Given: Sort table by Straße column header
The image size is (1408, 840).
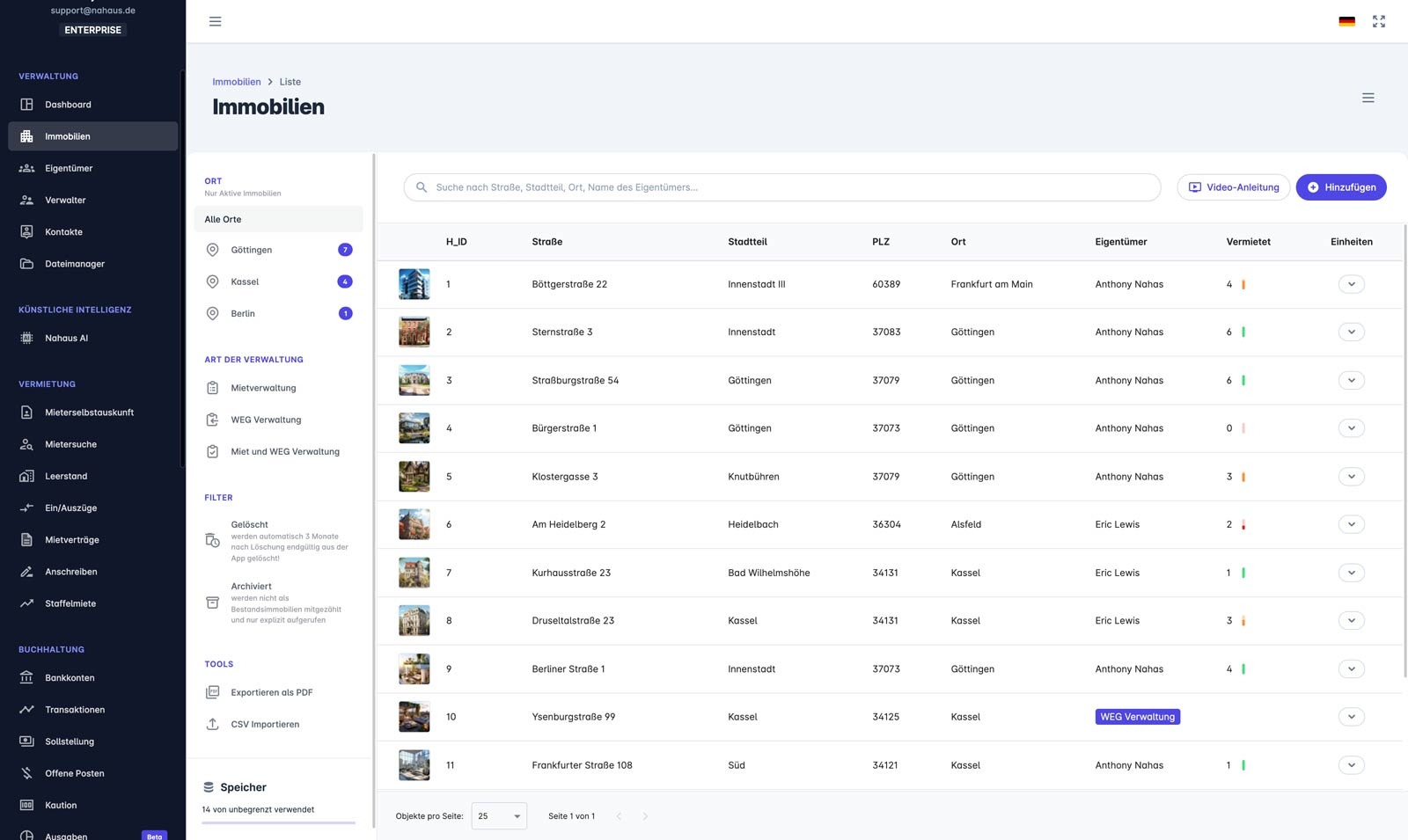Looking at the screenshot, I should [x=547, y=242].
